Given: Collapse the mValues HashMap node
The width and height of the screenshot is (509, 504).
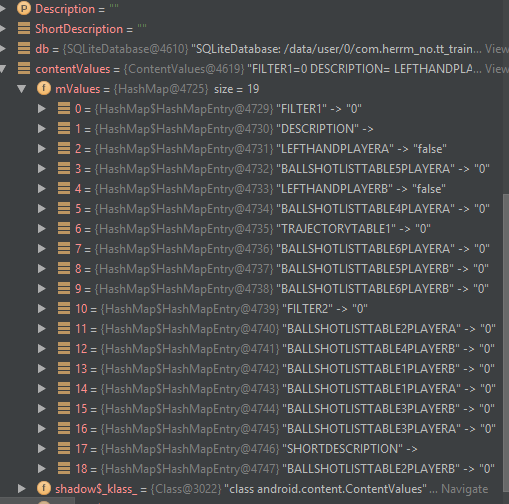Looking at the screenshot, I should 22,89.
